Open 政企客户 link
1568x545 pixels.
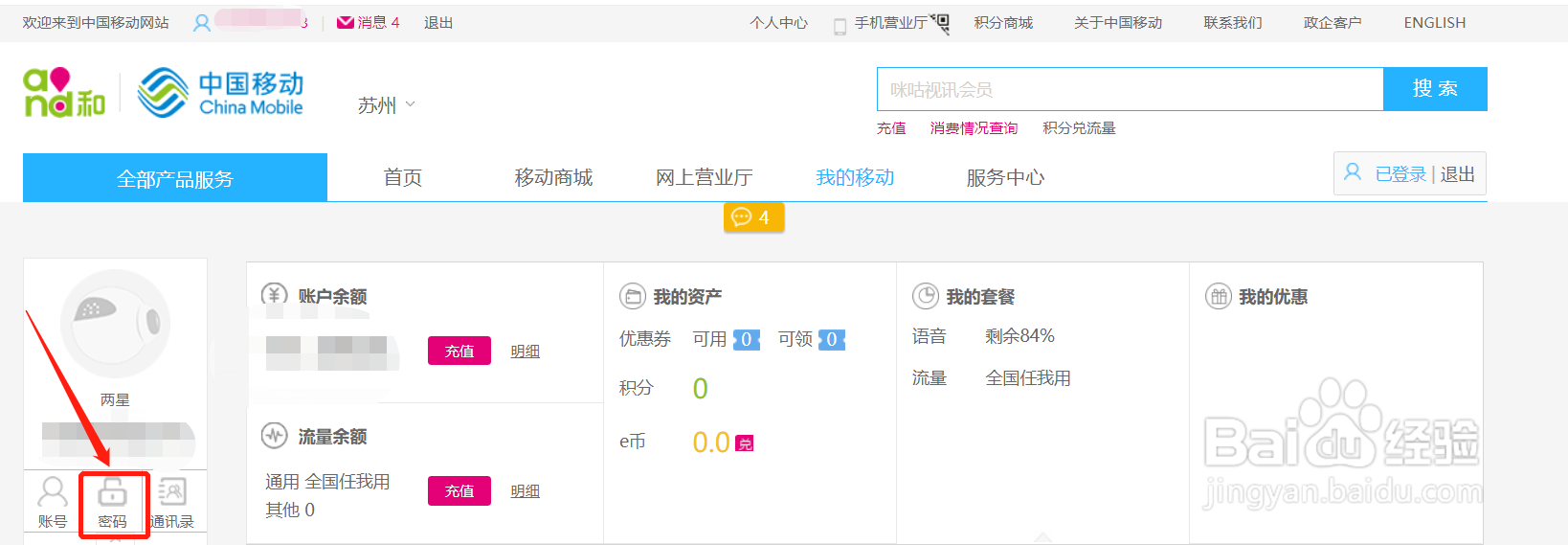click(1333, 23)
